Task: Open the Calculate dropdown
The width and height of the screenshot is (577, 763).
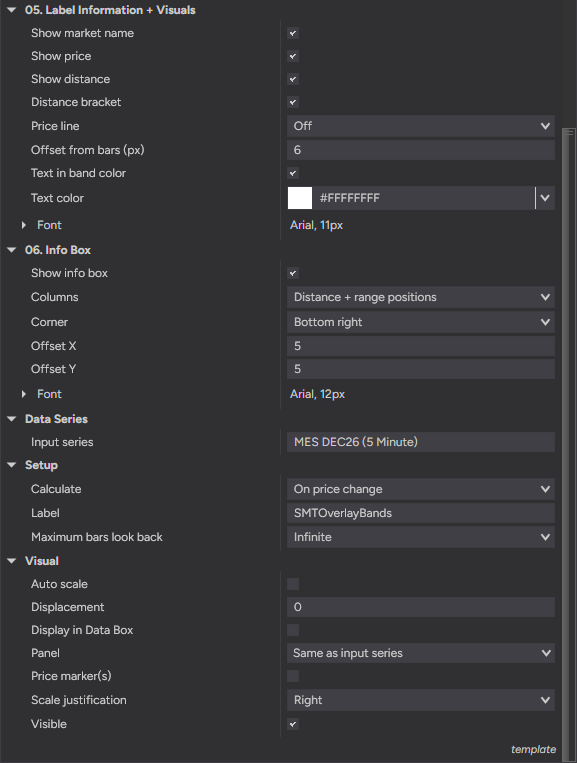Action: 421,489
